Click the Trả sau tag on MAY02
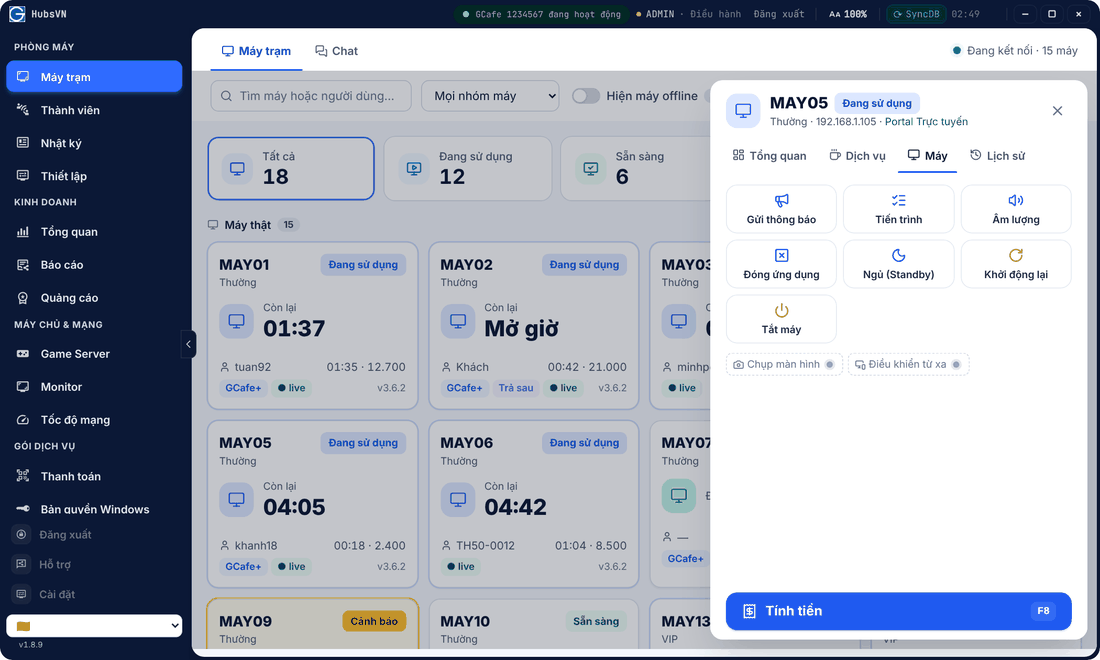The image size is (1100, 660). pyautogui.click(x=516, y=388)
